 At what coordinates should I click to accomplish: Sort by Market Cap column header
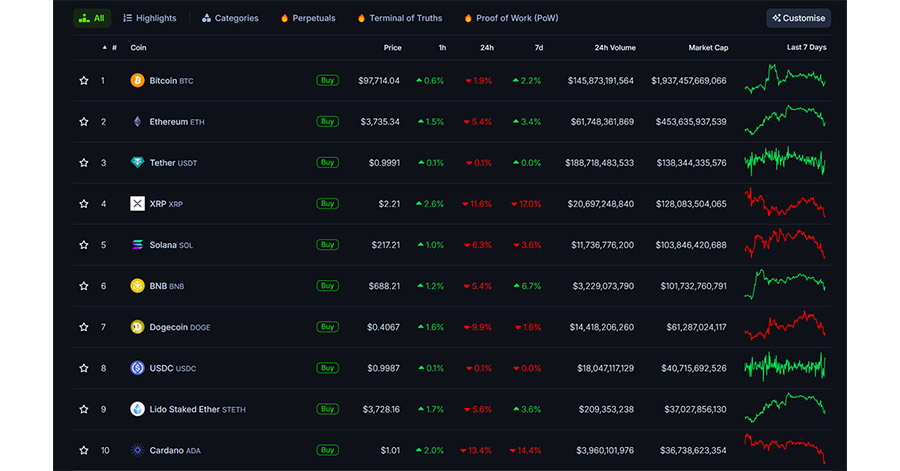[x=708, y=48]
